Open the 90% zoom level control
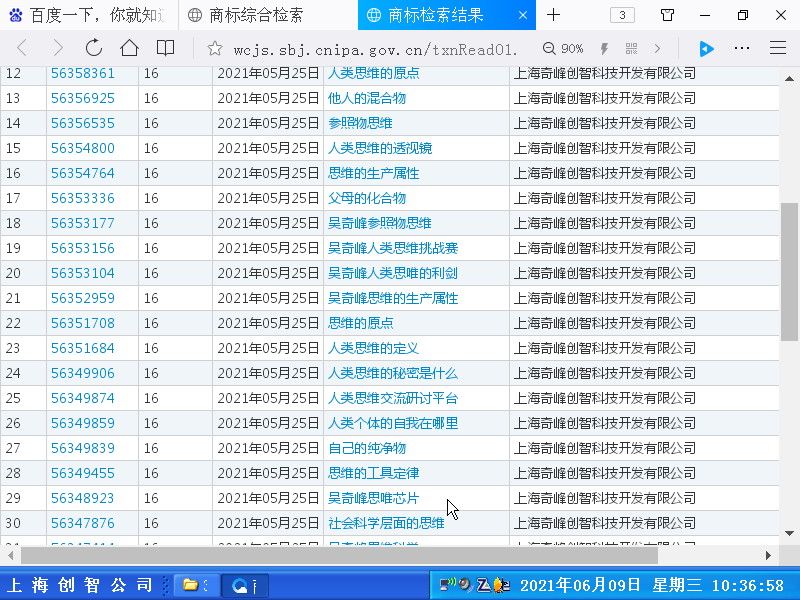 564,49
